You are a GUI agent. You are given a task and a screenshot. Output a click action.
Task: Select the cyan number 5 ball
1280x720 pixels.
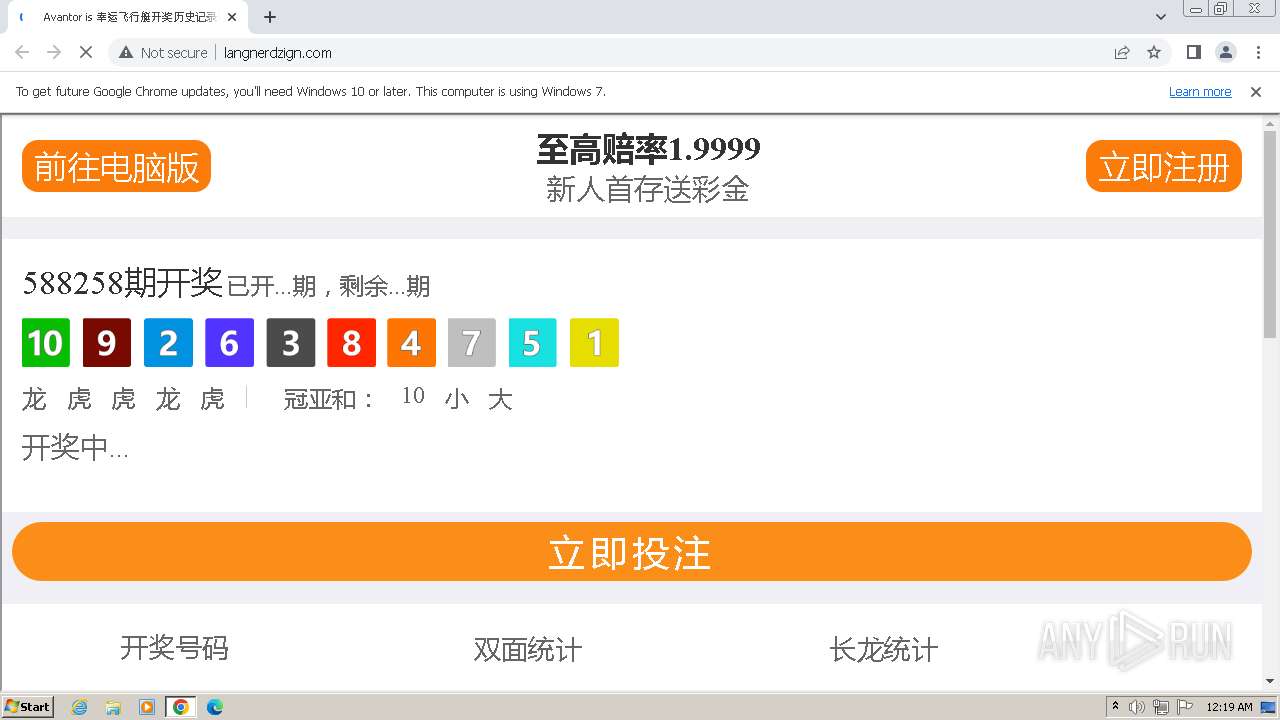click(x=533, y=343)
